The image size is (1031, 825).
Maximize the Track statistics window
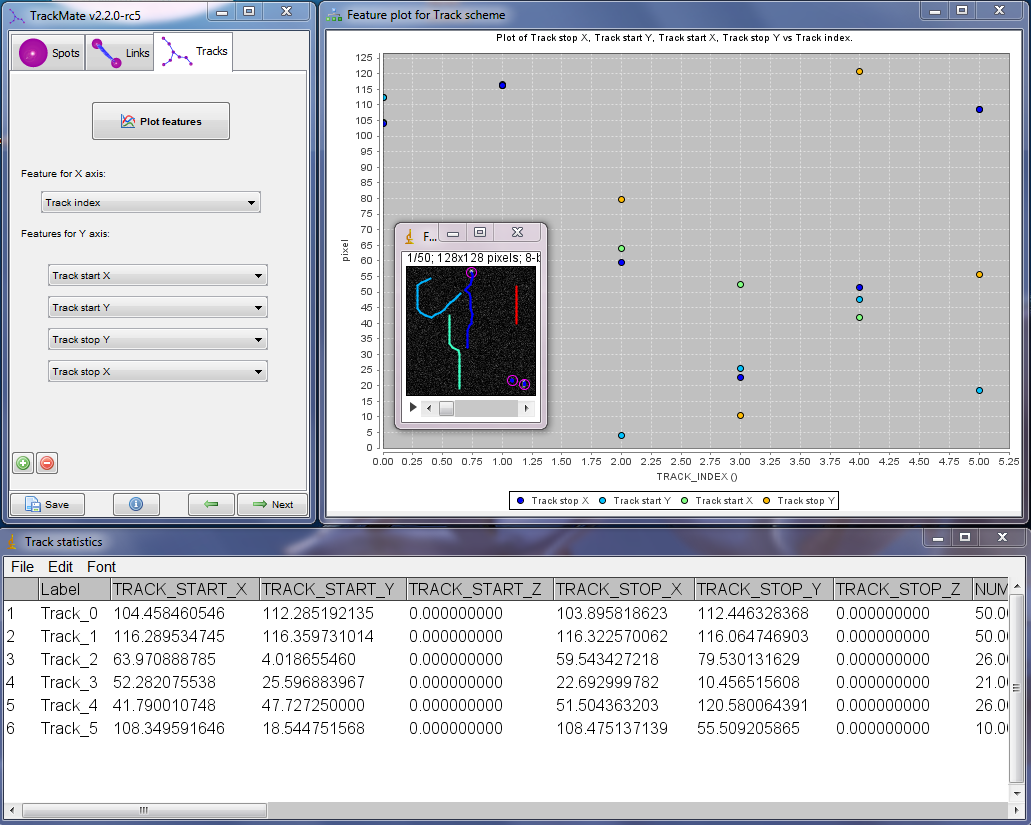[965, 538]
